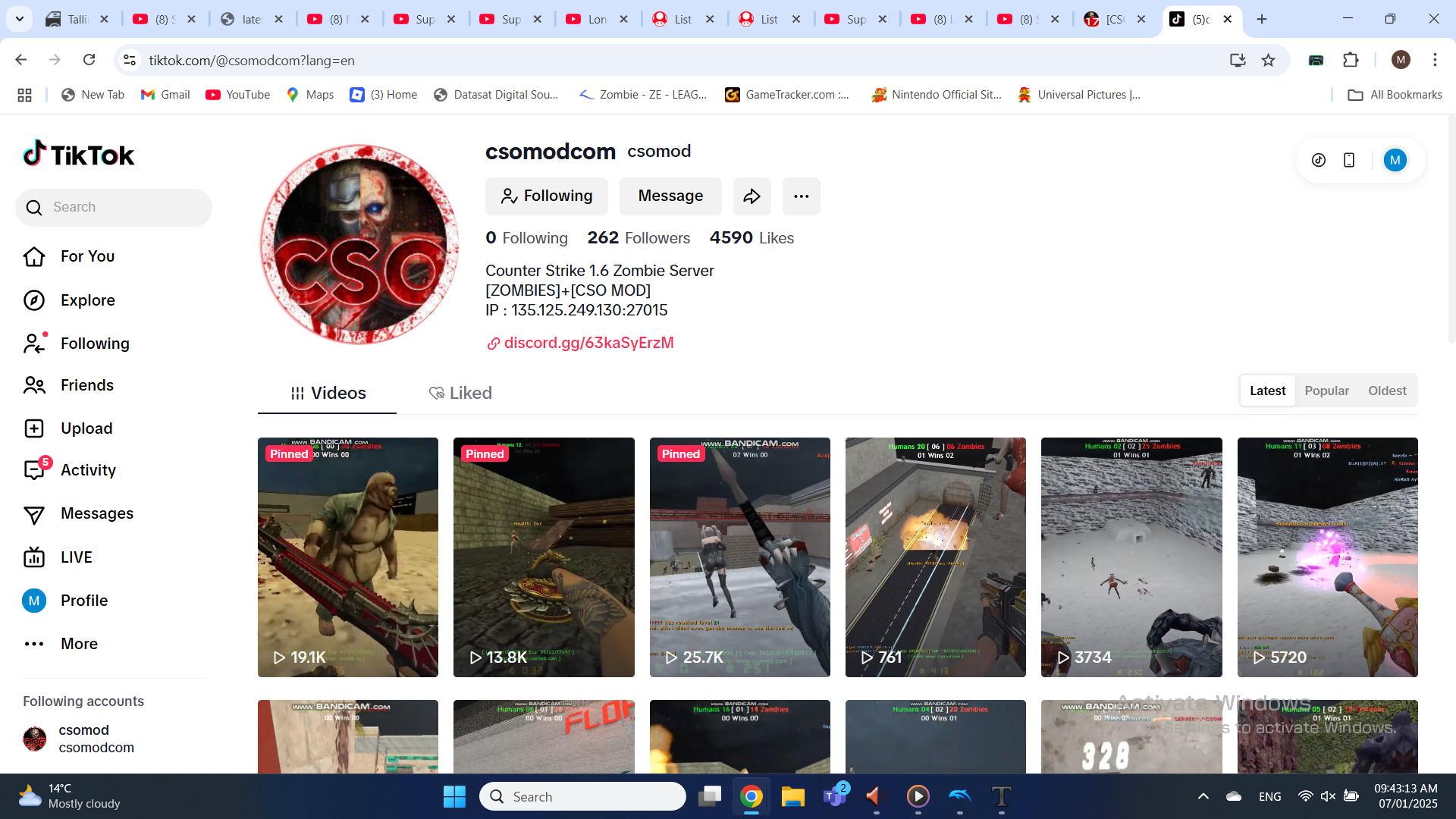1456x819 pixels.
Task: Select the Videos tab
Action: point(328,393)
